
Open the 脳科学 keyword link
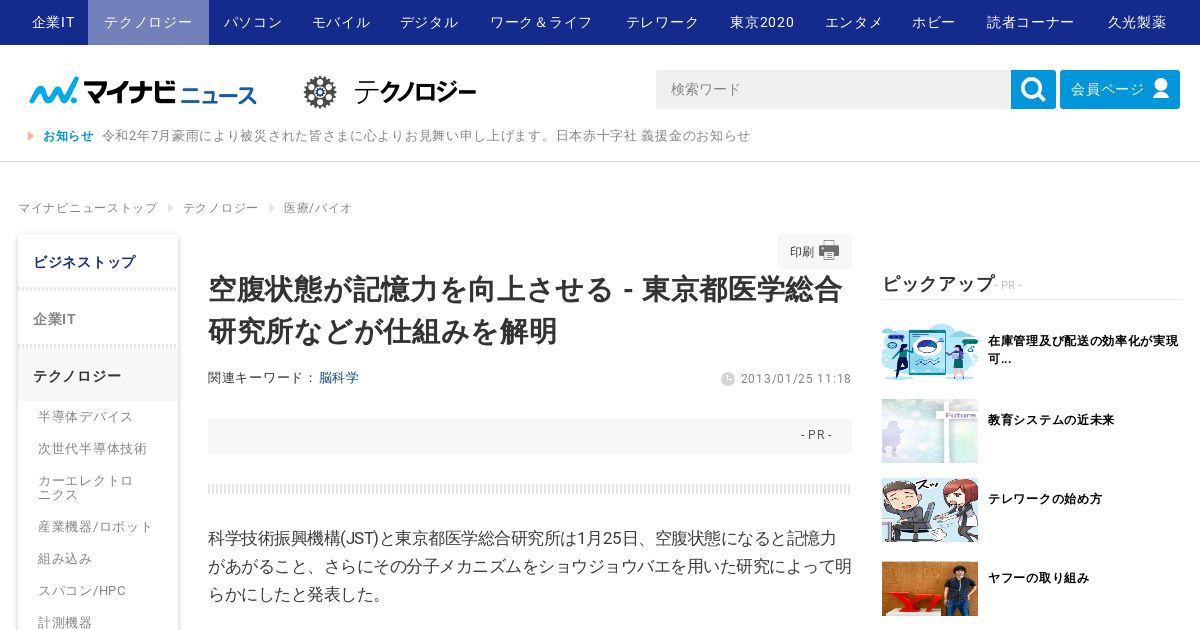[x=339, y=378]
